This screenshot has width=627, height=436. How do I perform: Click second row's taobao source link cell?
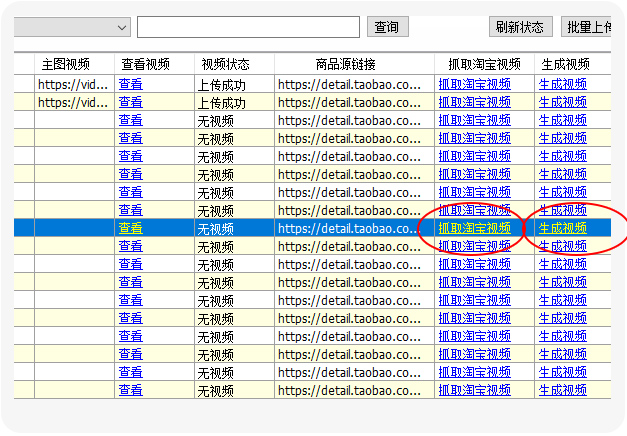click(354, 102)
